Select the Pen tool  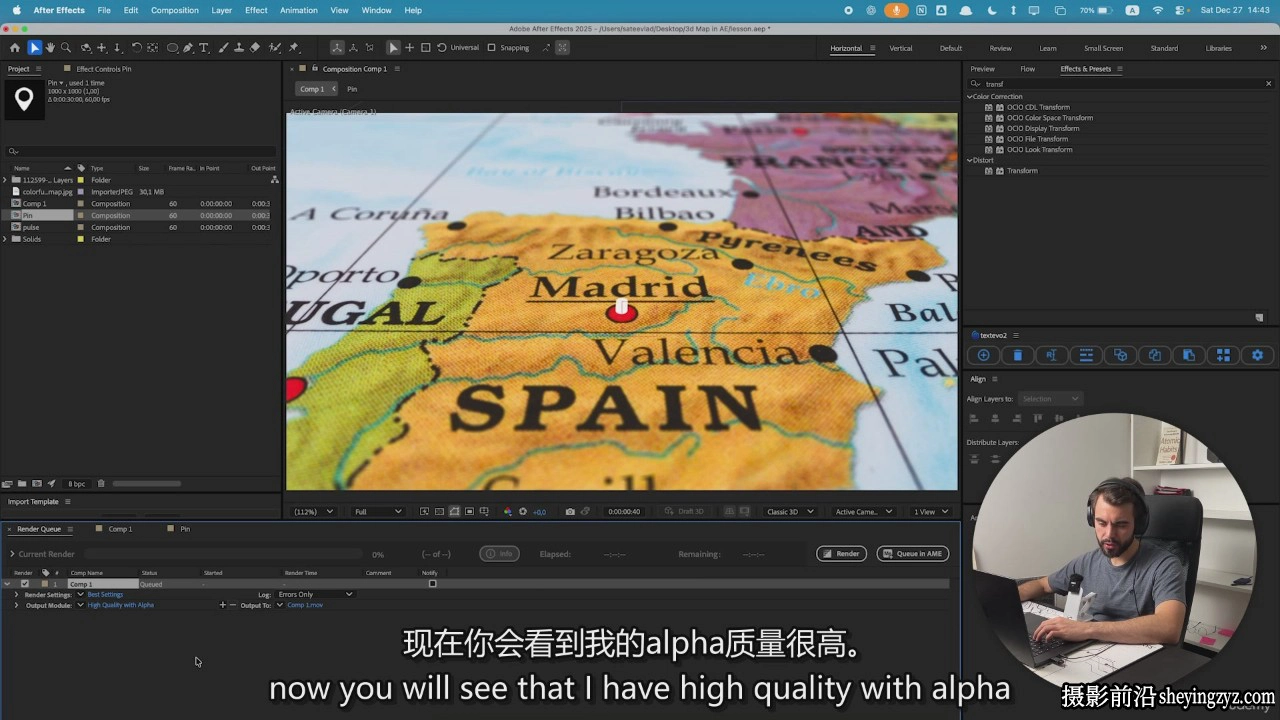point(187,47)
